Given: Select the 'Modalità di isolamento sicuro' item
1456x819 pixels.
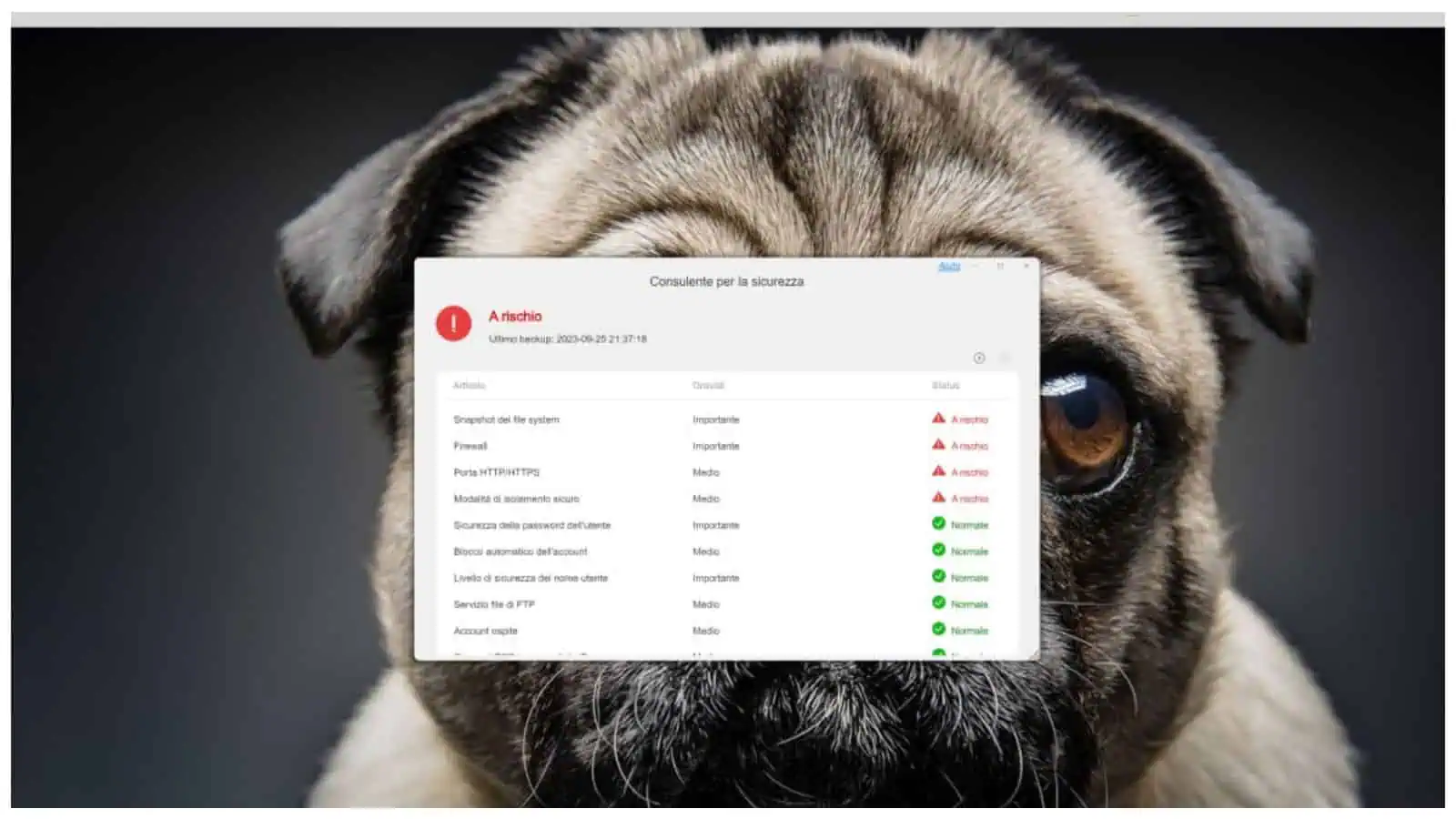Looking at the screenshot, I should (516, 499).
